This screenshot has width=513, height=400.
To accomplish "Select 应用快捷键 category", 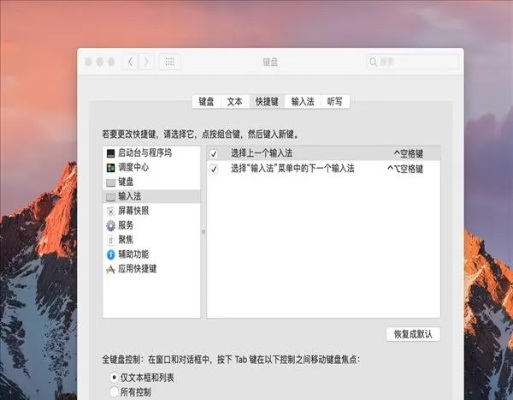I will 152,269.
